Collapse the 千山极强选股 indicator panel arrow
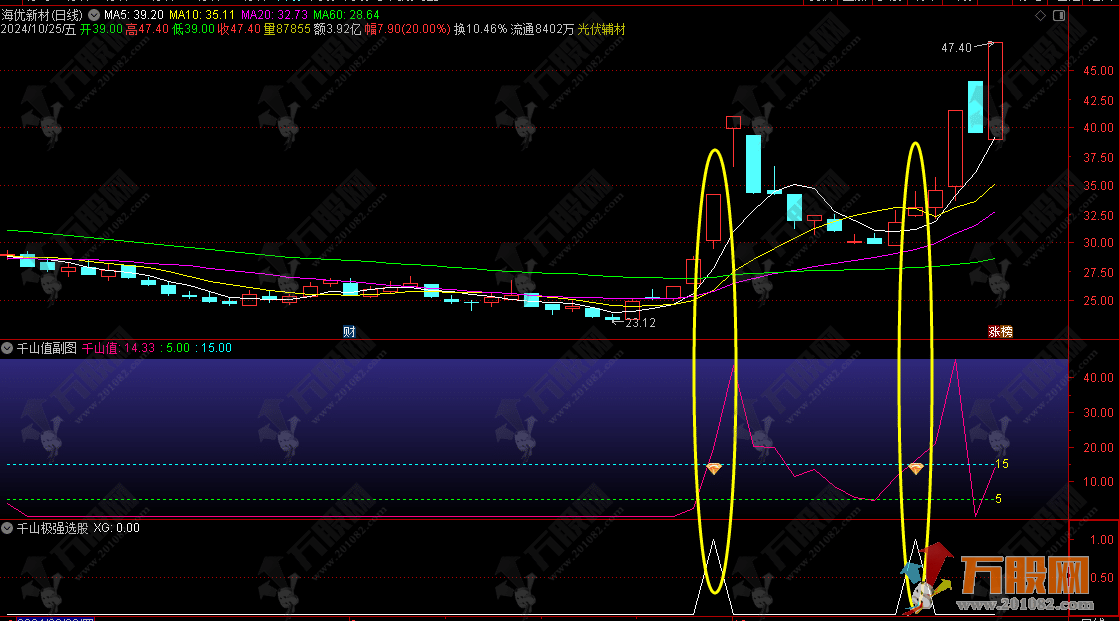 click(7, 528)
